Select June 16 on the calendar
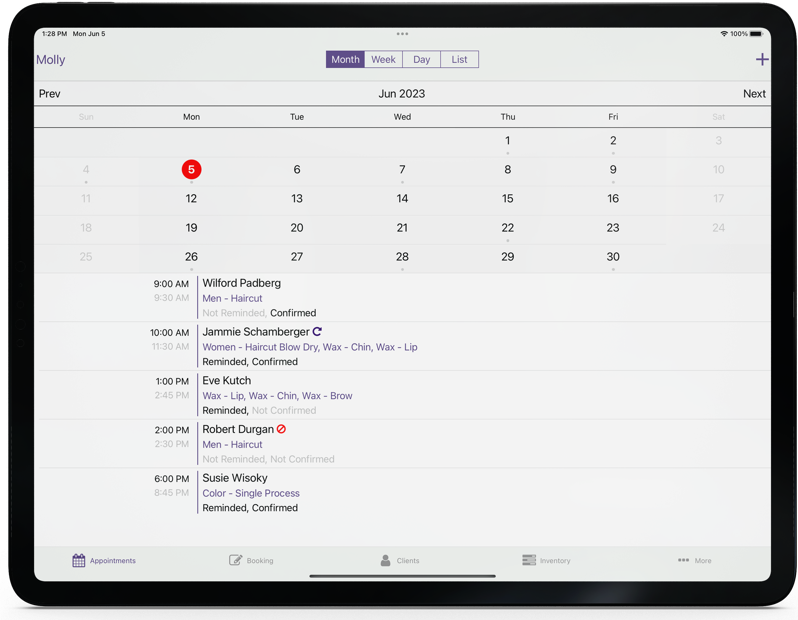Screen dimensions: 798x620 tap(613, 199)
